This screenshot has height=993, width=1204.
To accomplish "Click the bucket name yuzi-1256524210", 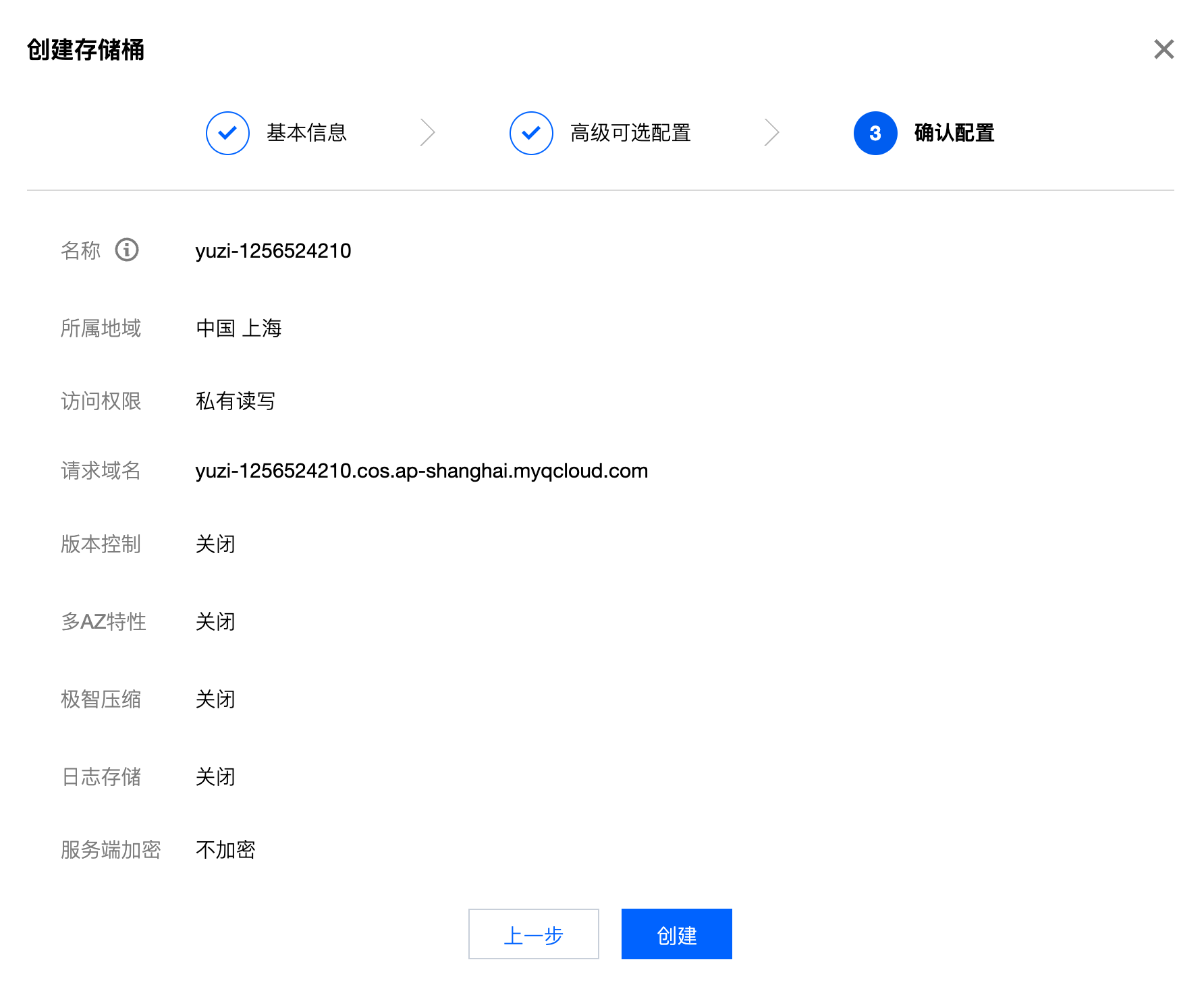I will pos(273,251).
